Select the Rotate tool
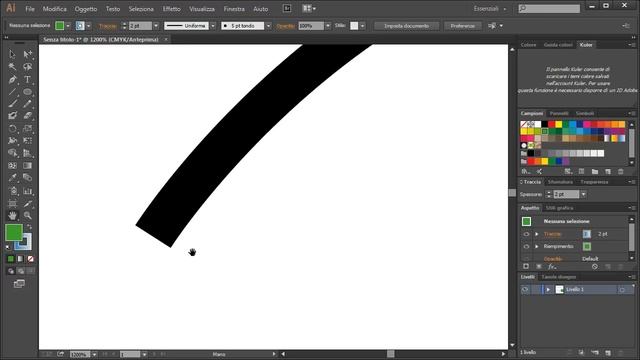Image resolution: width=640 pixels, height=360 pixels. tap(12, 129)
